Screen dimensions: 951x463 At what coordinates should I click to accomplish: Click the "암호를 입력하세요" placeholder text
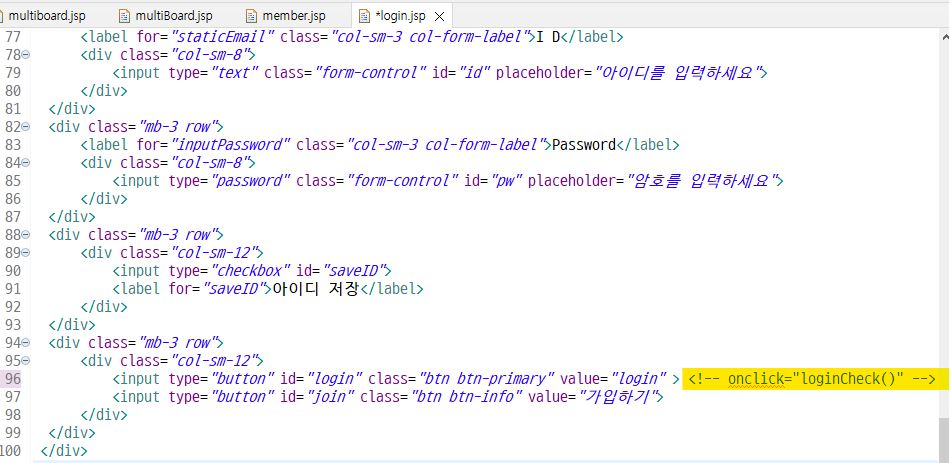click(x=701, y=181)
